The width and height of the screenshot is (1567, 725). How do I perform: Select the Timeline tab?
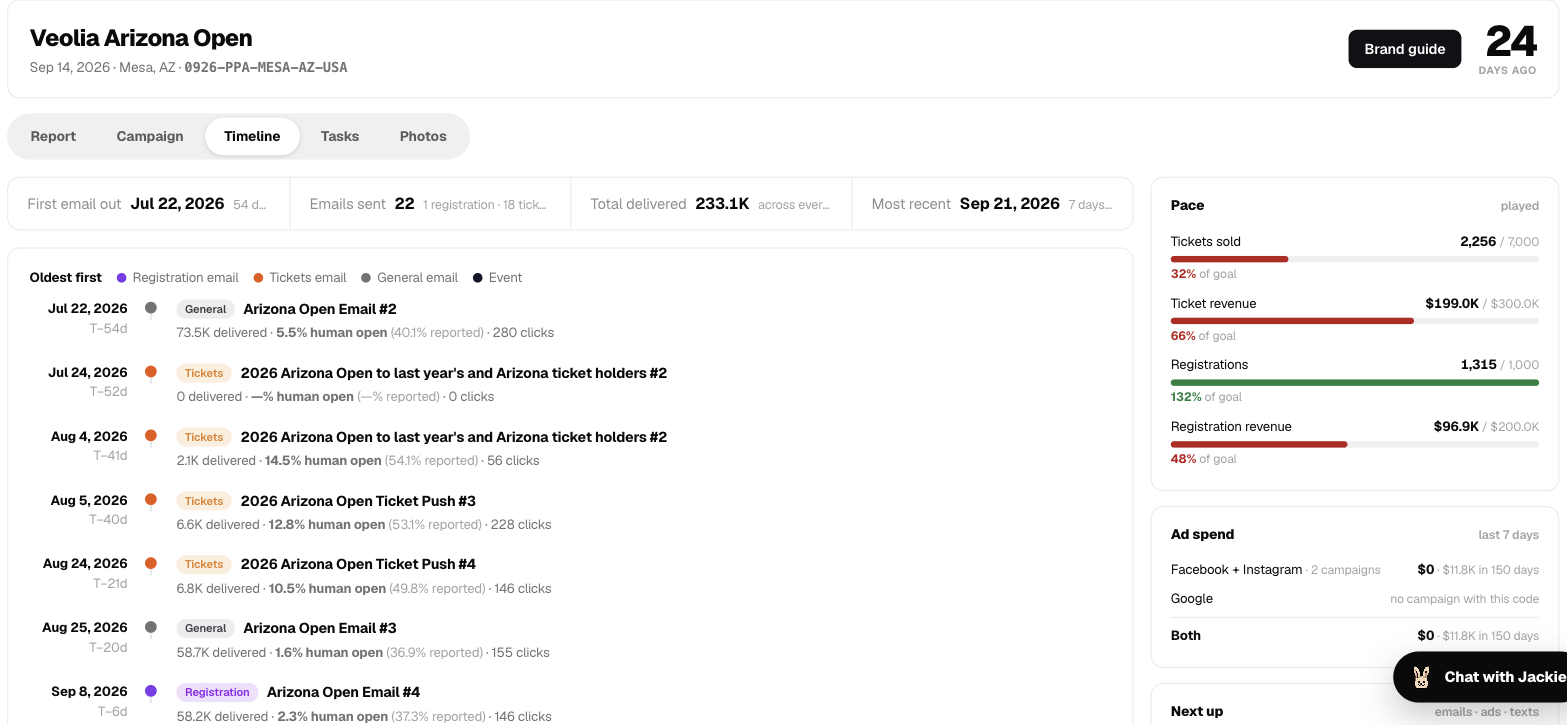[252, 136]
